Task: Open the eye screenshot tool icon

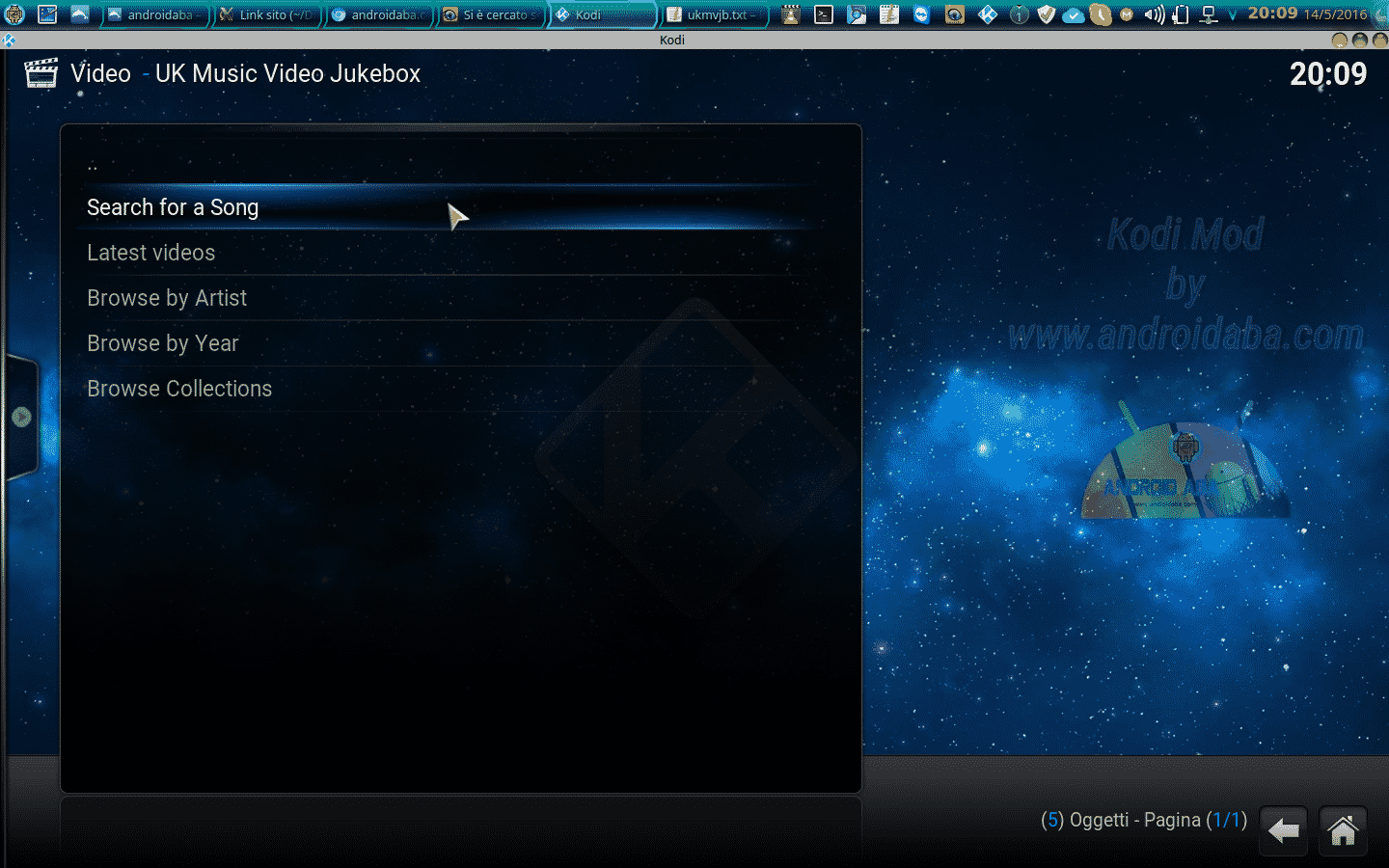Action: click(955, 14)
